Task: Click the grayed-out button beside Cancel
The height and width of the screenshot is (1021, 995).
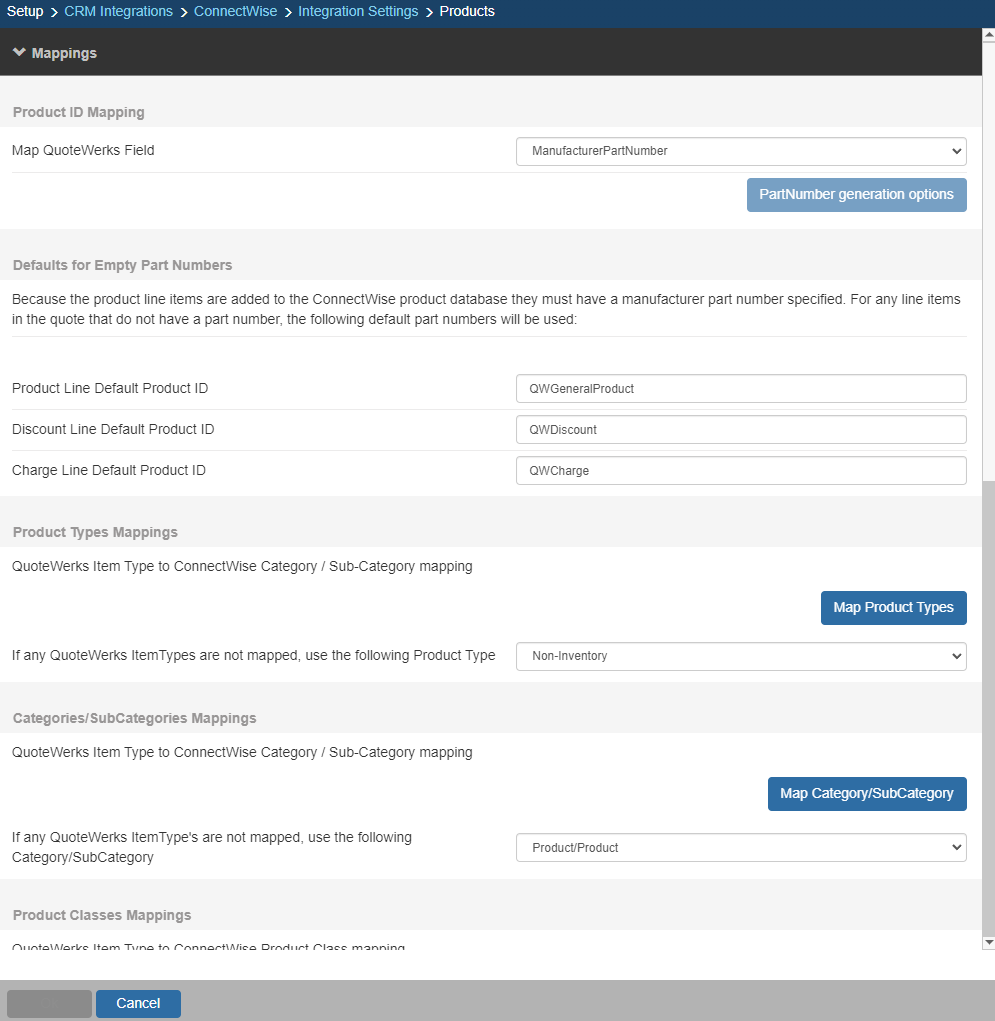Action: (x=49, y=1003)
